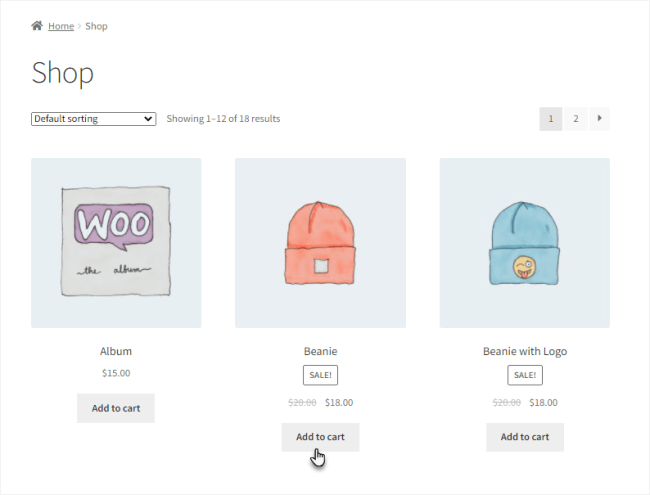Click the dropdown chevron of sorting box
The width and height of the screenshot is (650, 495).
tap(148, 119)
